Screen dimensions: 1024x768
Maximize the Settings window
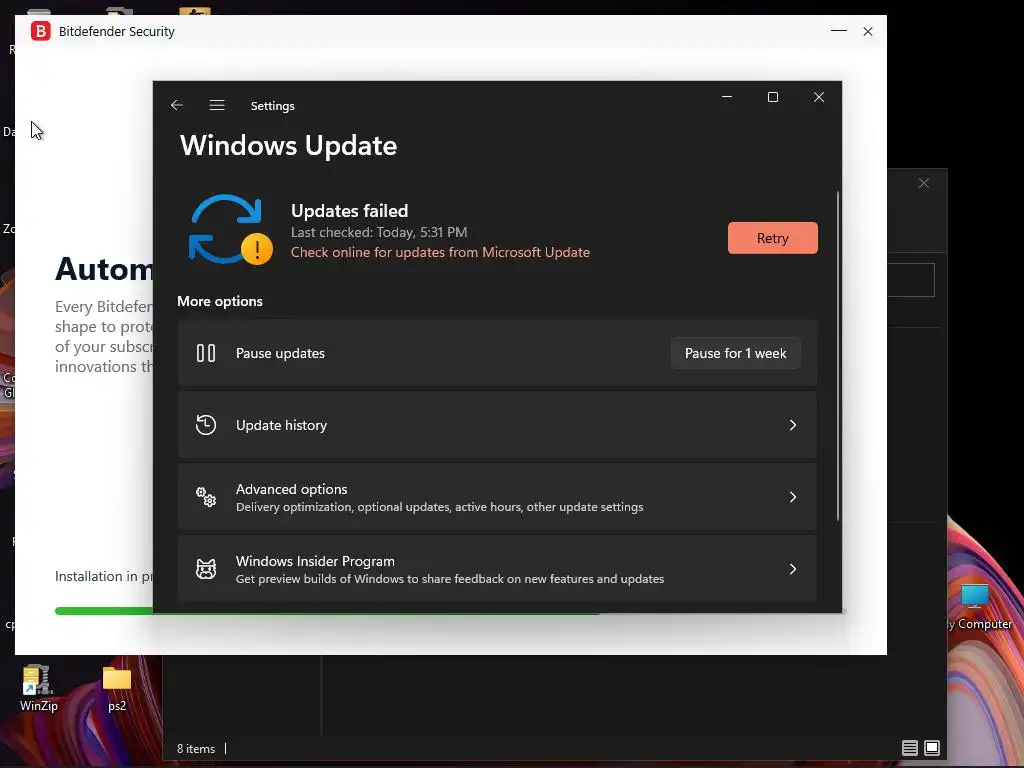tap(773, 97)
